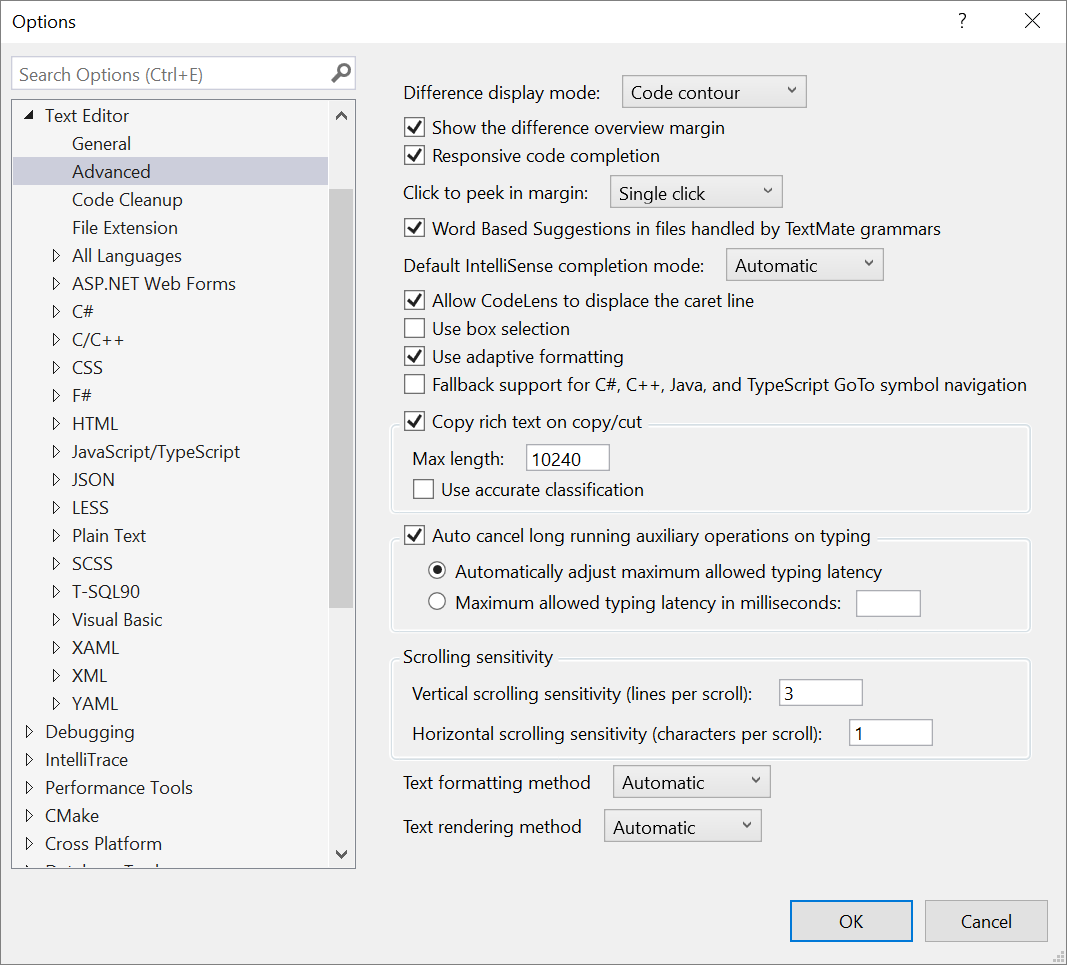This screenshot has width=1067, height=965.
Task: Click the OK button
Action: click(x=851, y=921)
